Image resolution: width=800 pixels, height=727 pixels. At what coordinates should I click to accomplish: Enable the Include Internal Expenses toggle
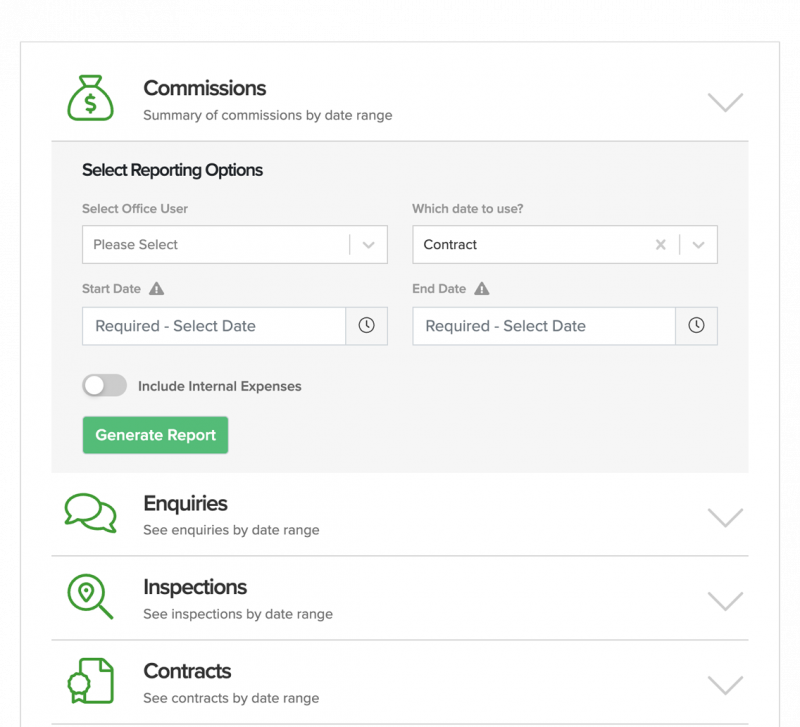pyautogui.click(x=104, y=386)
